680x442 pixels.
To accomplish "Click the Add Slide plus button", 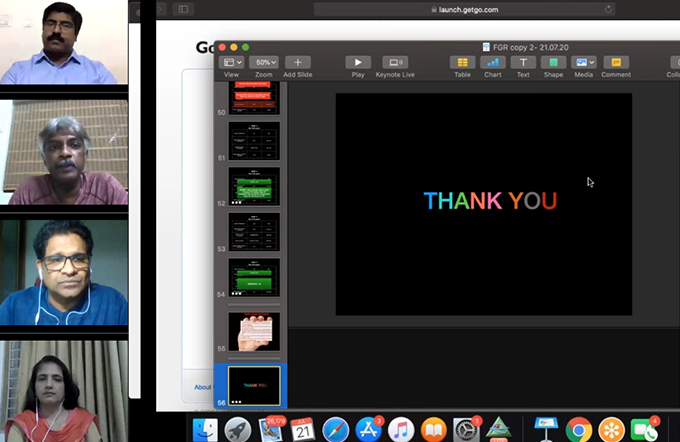I will click(x=298, y=62).
